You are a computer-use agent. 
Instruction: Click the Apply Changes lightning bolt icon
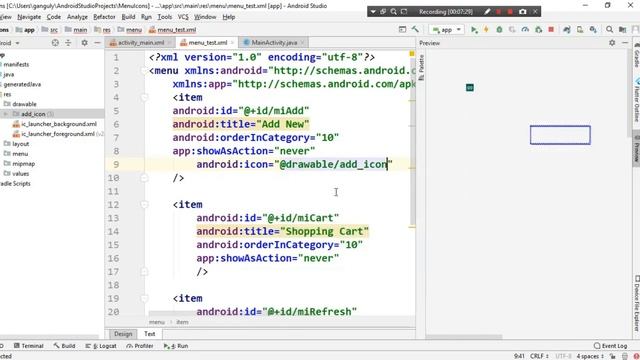coord(486,30)
